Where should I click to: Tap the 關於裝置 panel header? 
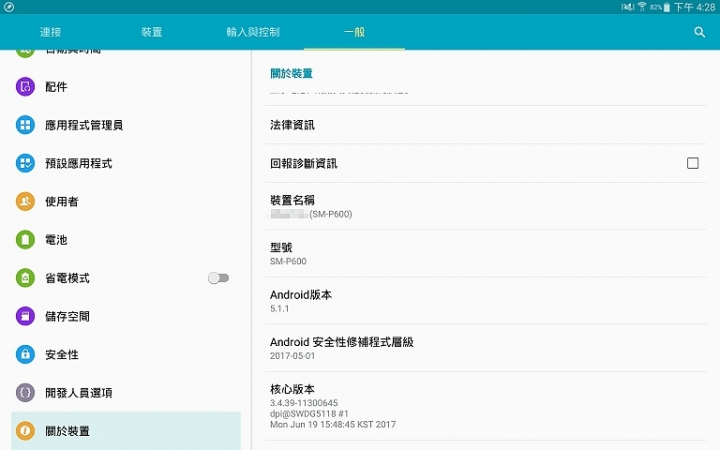[291, 73]
